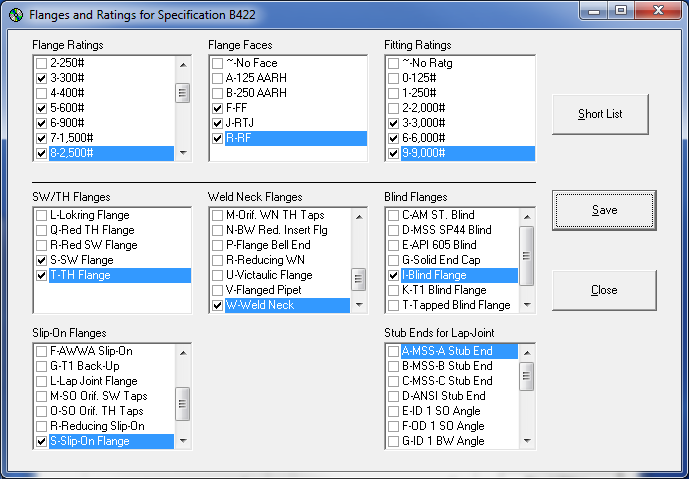This screenshot has width=689, height=479.
Task: Uncheck the 9-9,000# fitting rating
Action: coord(393,153)
